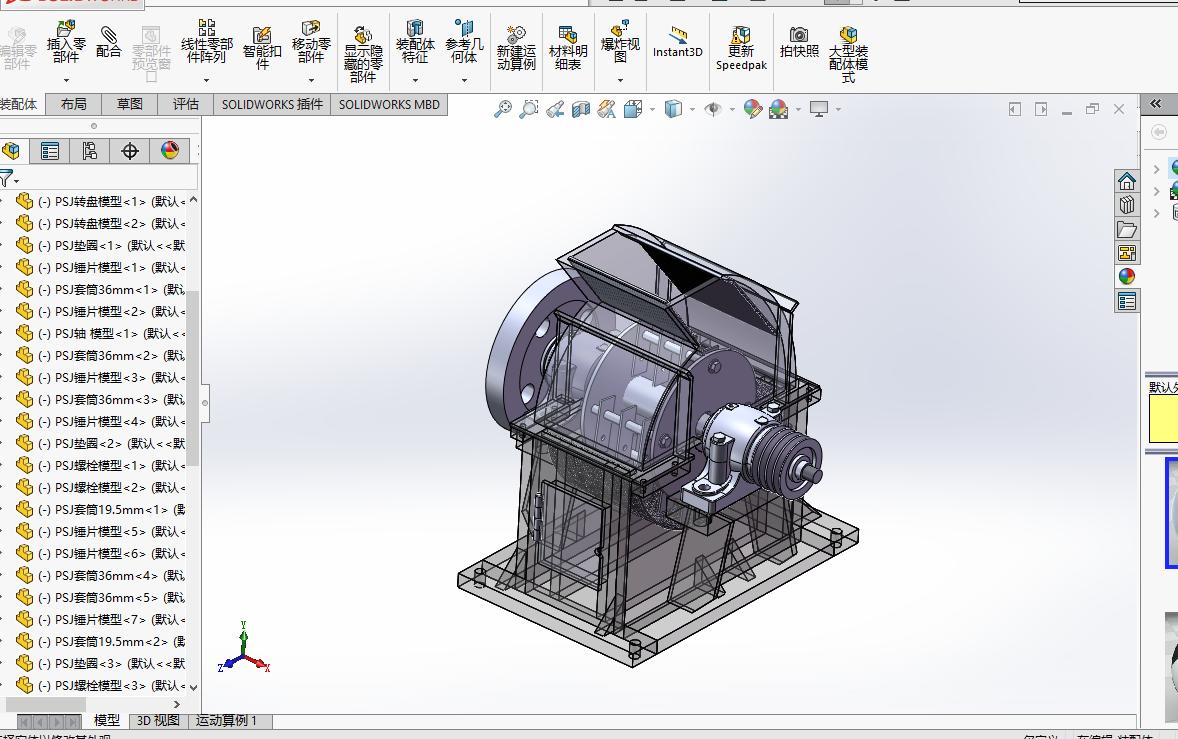Switch to SOLIDWORKS 插件 tab

272,104
